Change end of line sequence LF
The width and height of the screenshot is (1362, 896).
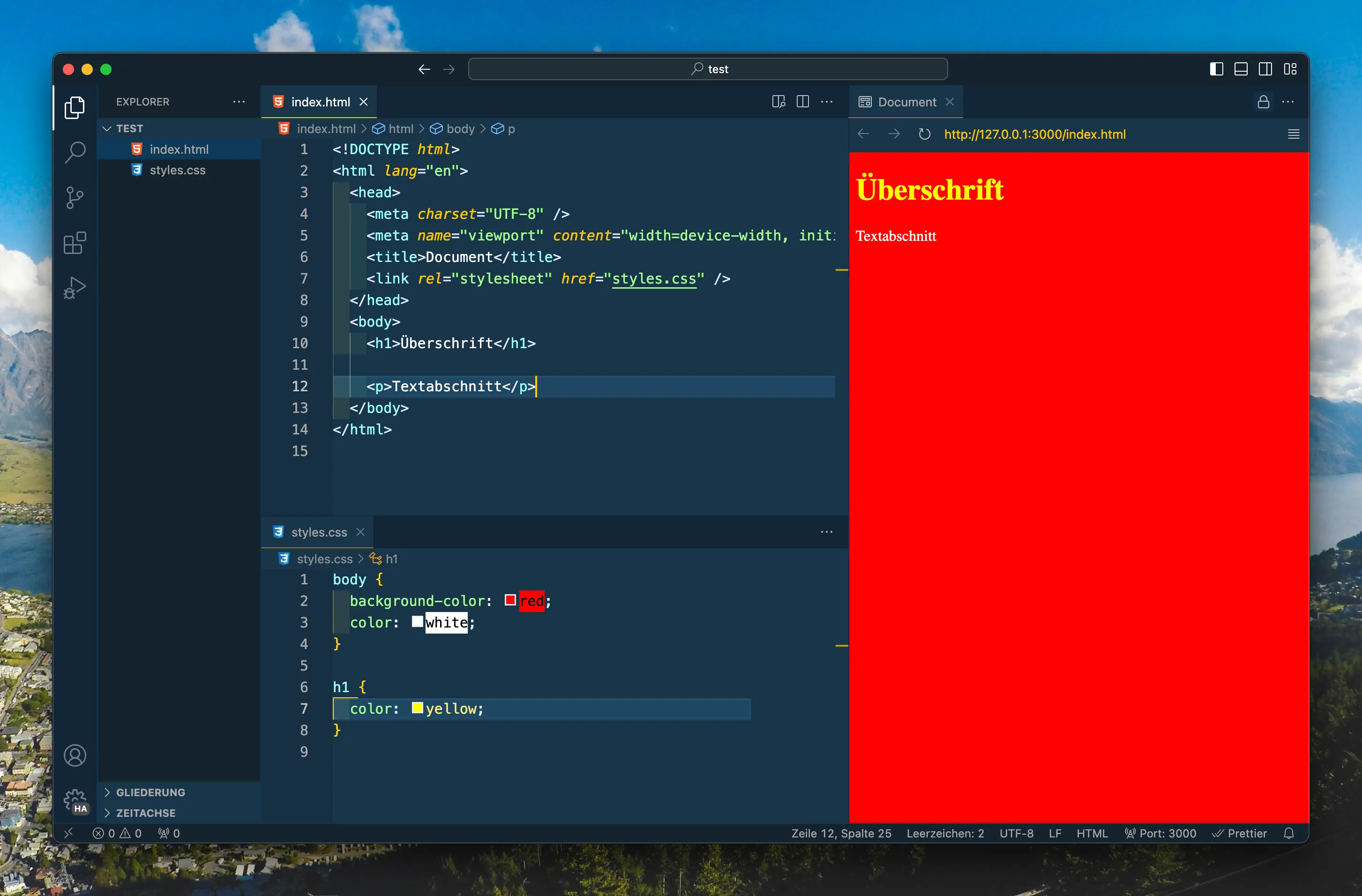1055,833
